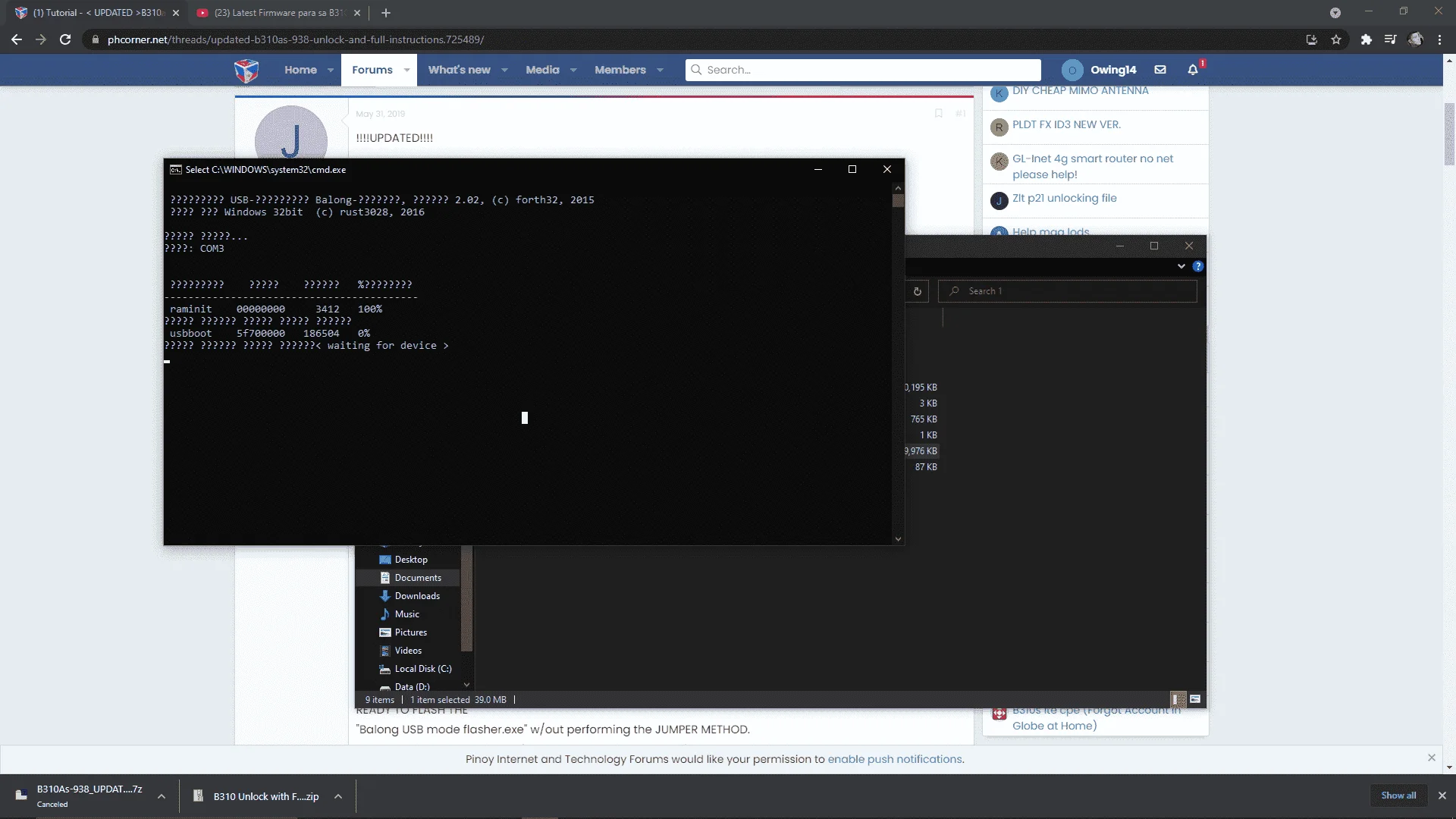Click the forum Search field
The width and height of the screenshot is (1456, 819).
click(863, 70)
